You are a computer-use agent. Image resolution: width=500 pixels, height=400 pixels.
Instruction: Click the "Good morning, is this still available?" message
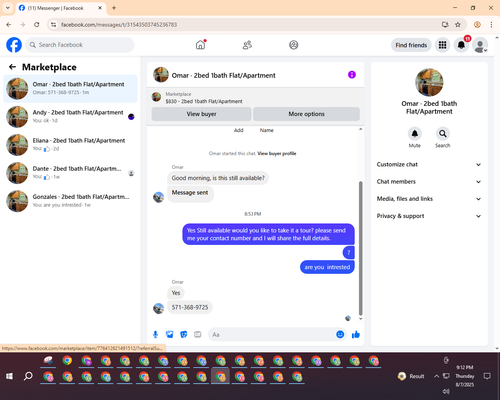218,178
